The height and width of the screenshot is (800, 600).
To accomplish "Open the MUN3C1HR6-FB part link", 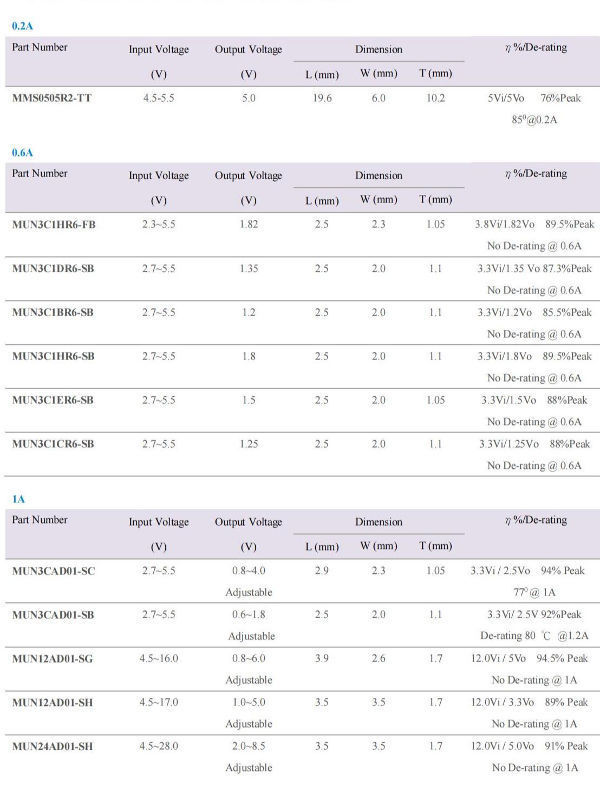I will tap(54, 224).
